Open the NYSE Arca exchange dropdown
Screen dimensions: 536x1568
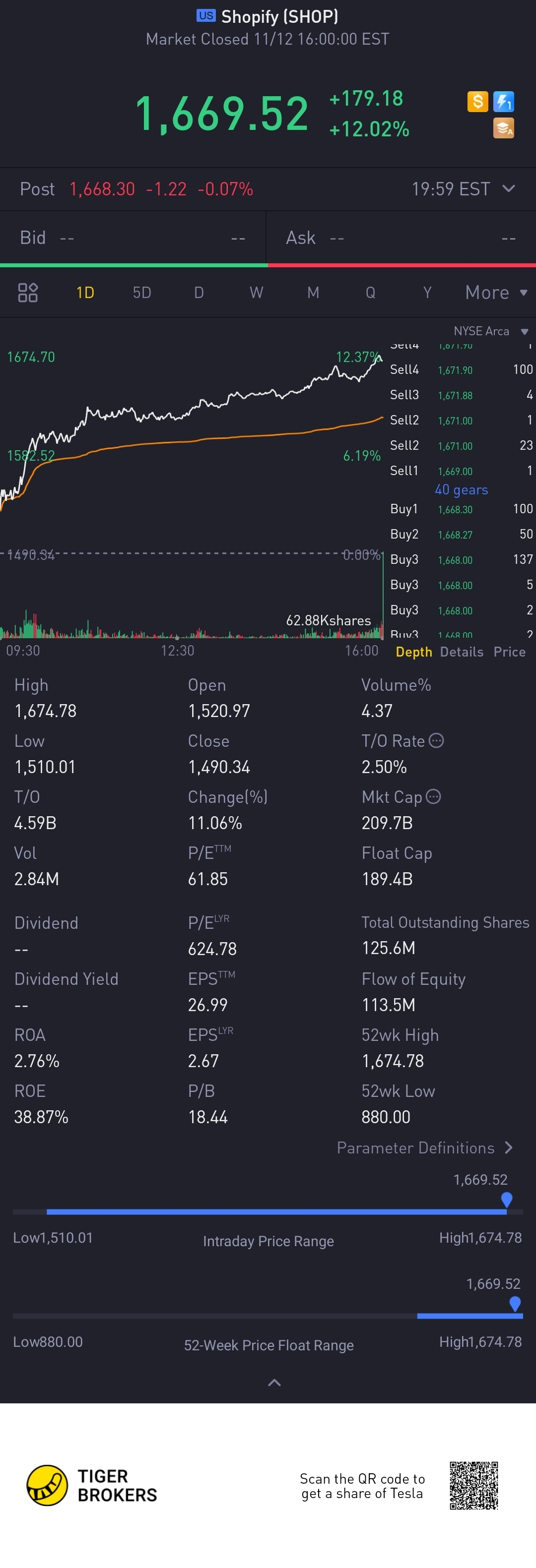(x=490, y=331)
